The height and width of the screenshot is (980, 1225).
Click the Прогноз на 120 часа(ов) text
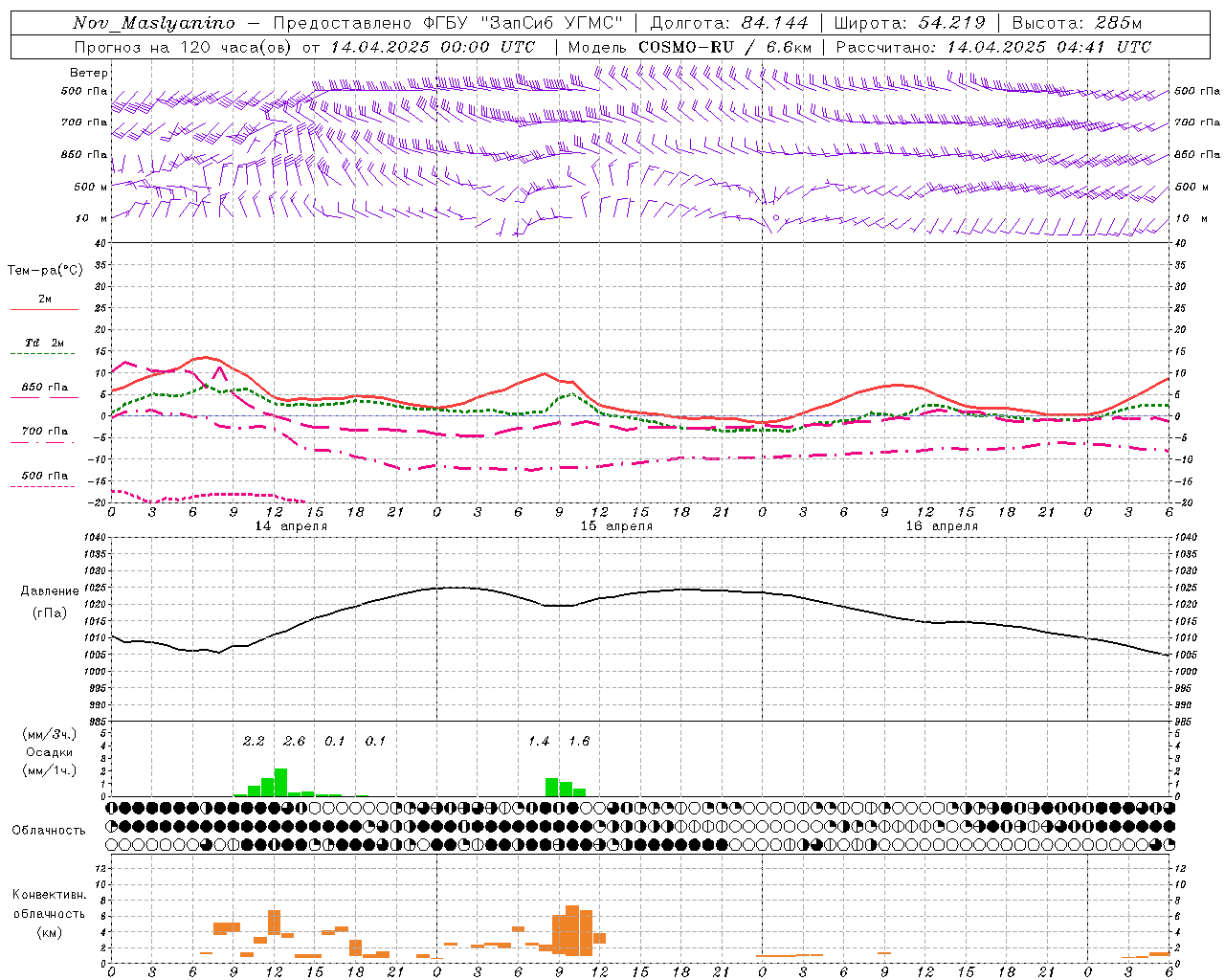point(184,47)
